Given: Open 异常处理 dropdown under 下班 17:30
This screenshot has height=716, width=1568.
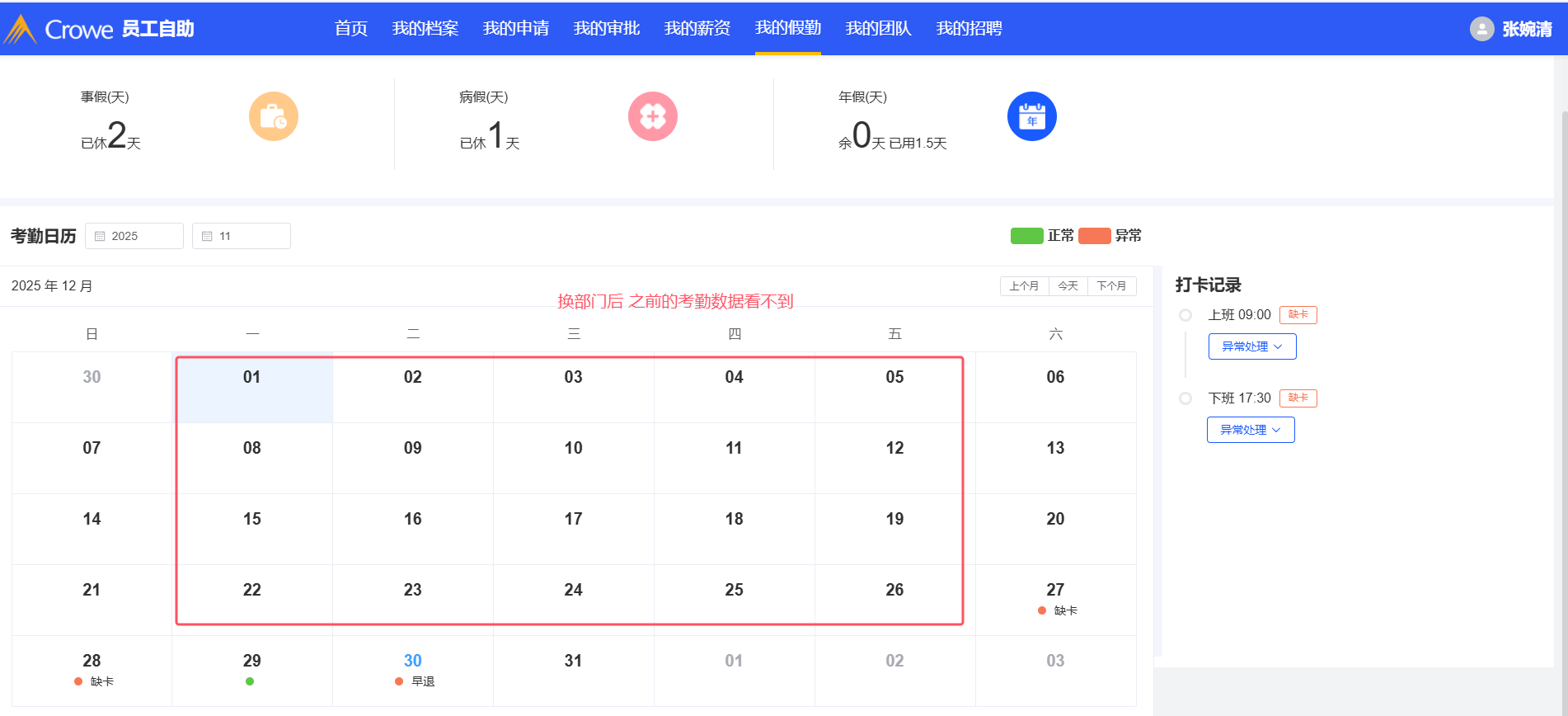Looking at the screenshot, I should (1250, 430).
